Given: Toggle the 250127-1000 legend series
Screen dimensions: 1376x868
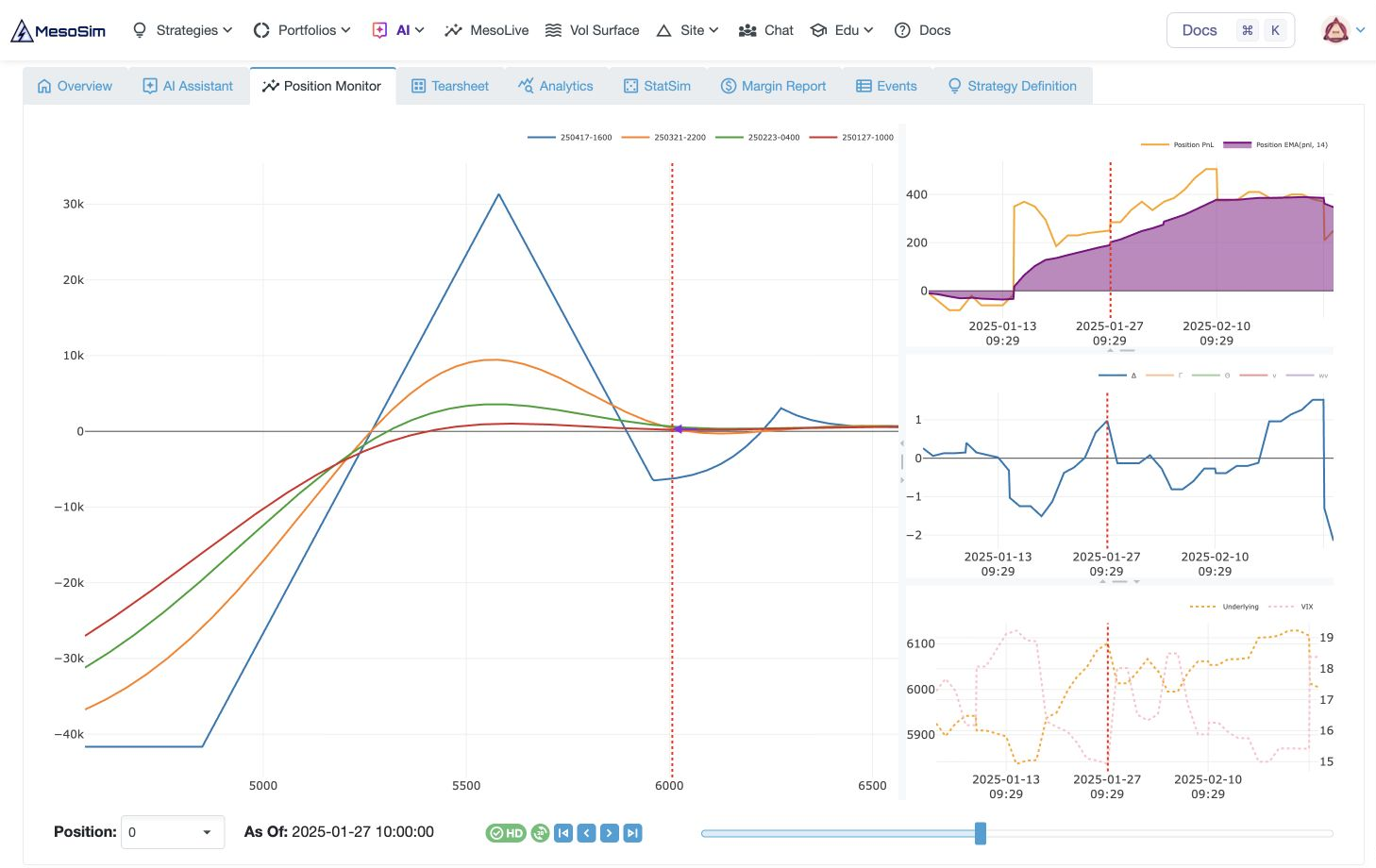Looking at the screenshot, I should pos(851,138).
